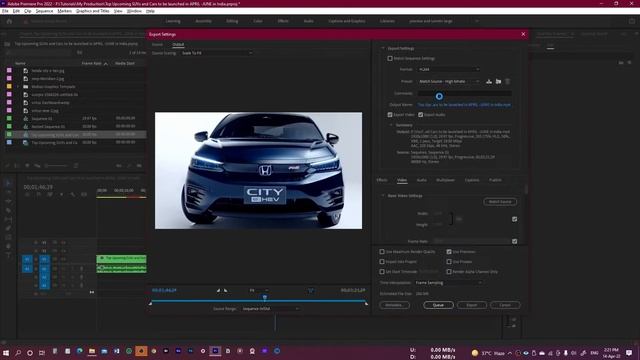The height and width of the screenshot is (360, 640).
Task: Select the Type tool
Action: coord(8,256)
